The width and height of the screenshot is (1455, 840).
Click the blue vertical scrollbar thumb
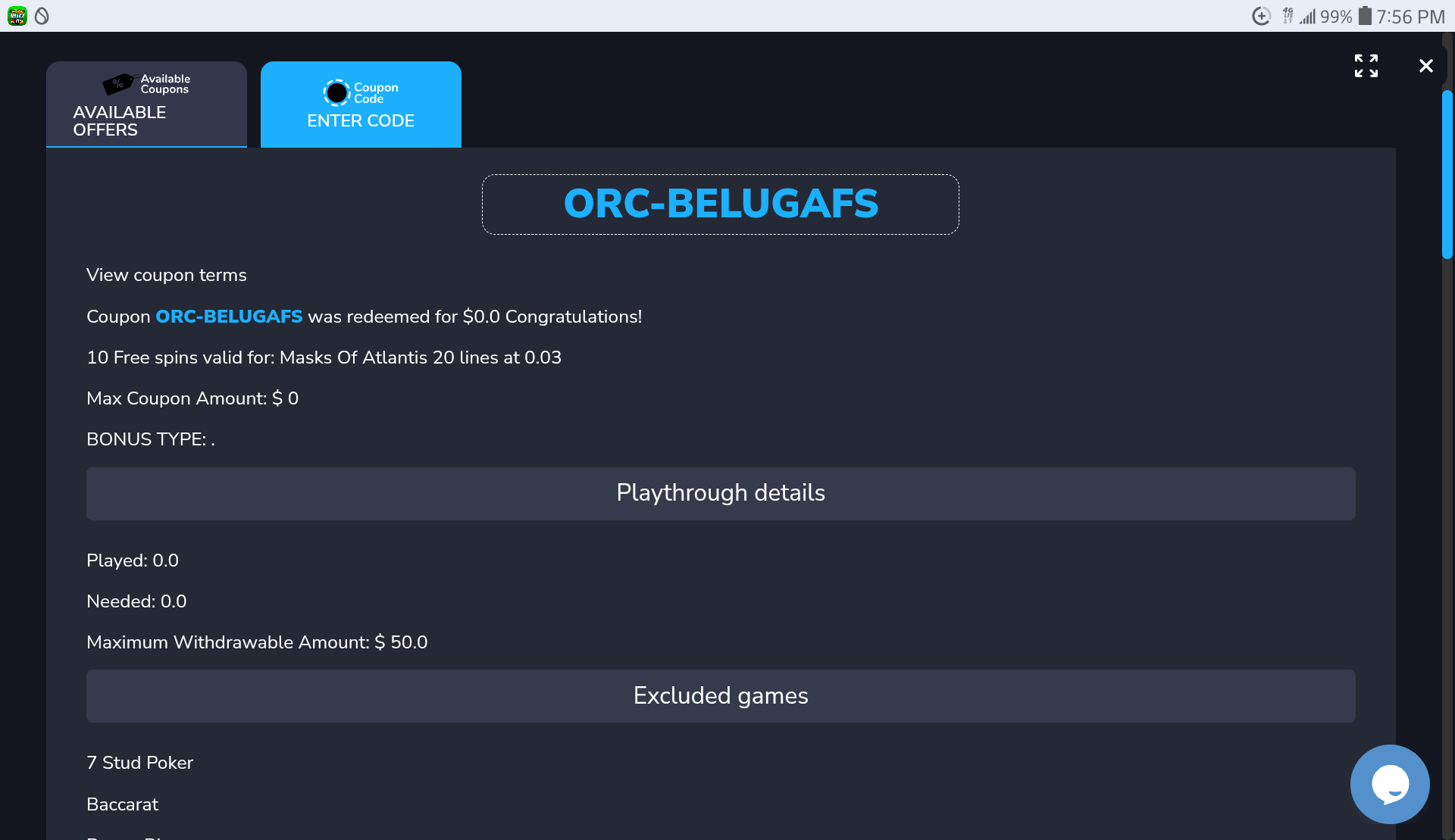1447,174
